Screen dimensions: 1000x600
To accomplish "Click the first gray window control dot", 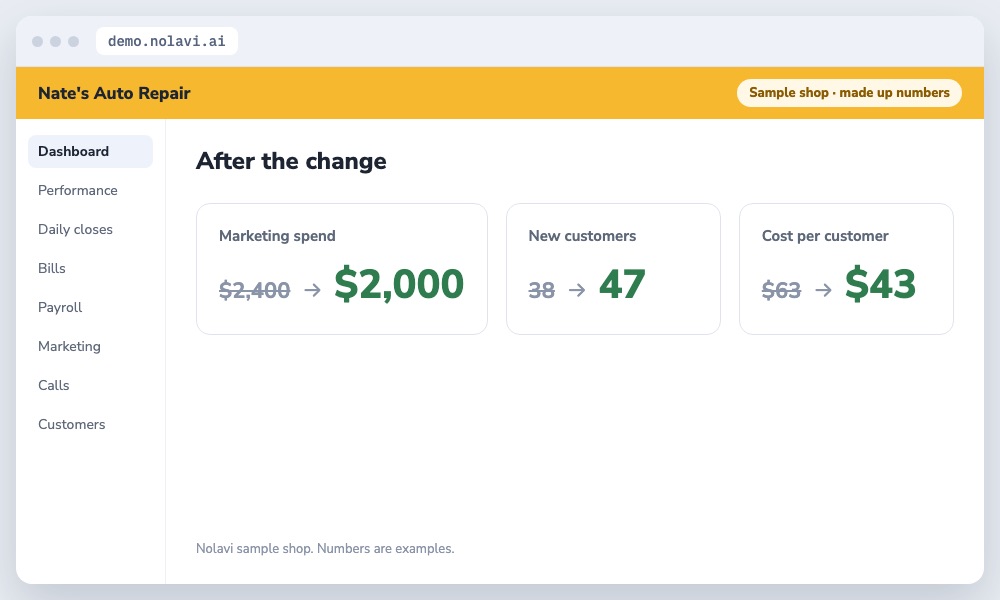I will (x=38, y=41).
